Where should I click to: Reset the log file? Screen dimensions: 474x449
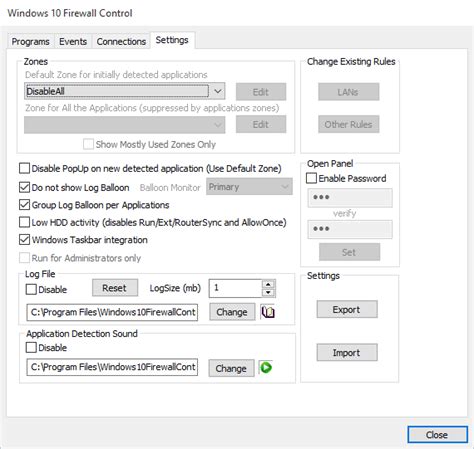115,288
